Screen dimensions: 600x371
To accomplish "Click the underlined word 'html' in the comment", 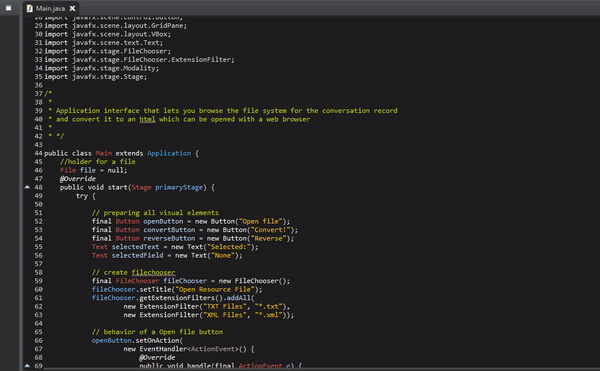I will coord(147,119).
